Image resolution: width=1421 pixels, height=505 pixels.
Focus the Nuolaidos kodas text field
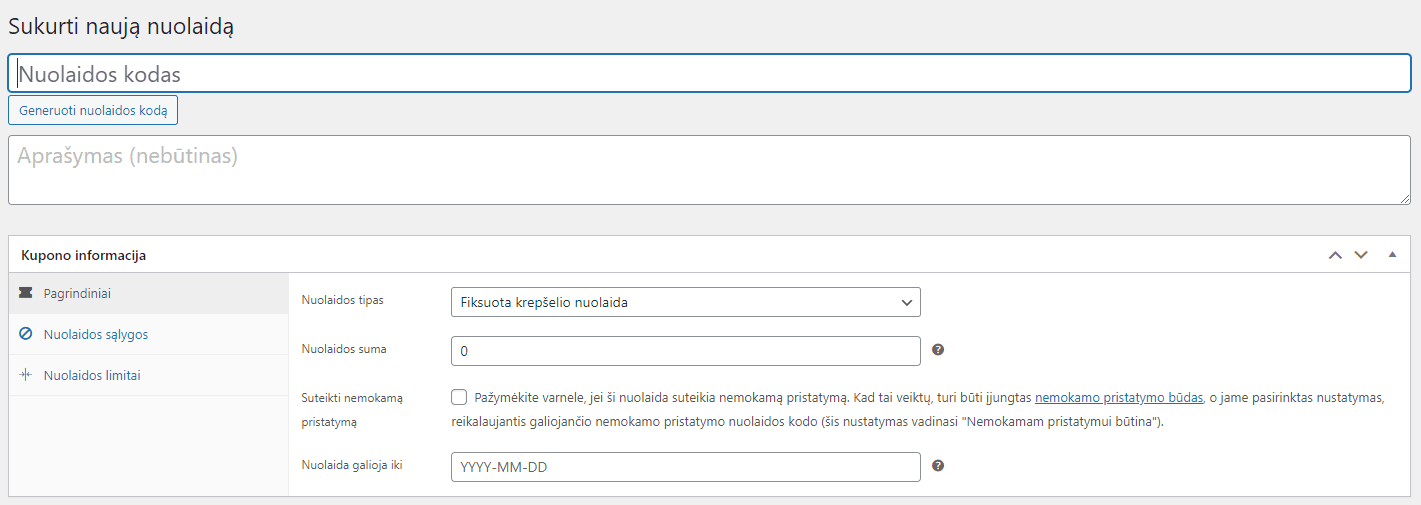709,74
